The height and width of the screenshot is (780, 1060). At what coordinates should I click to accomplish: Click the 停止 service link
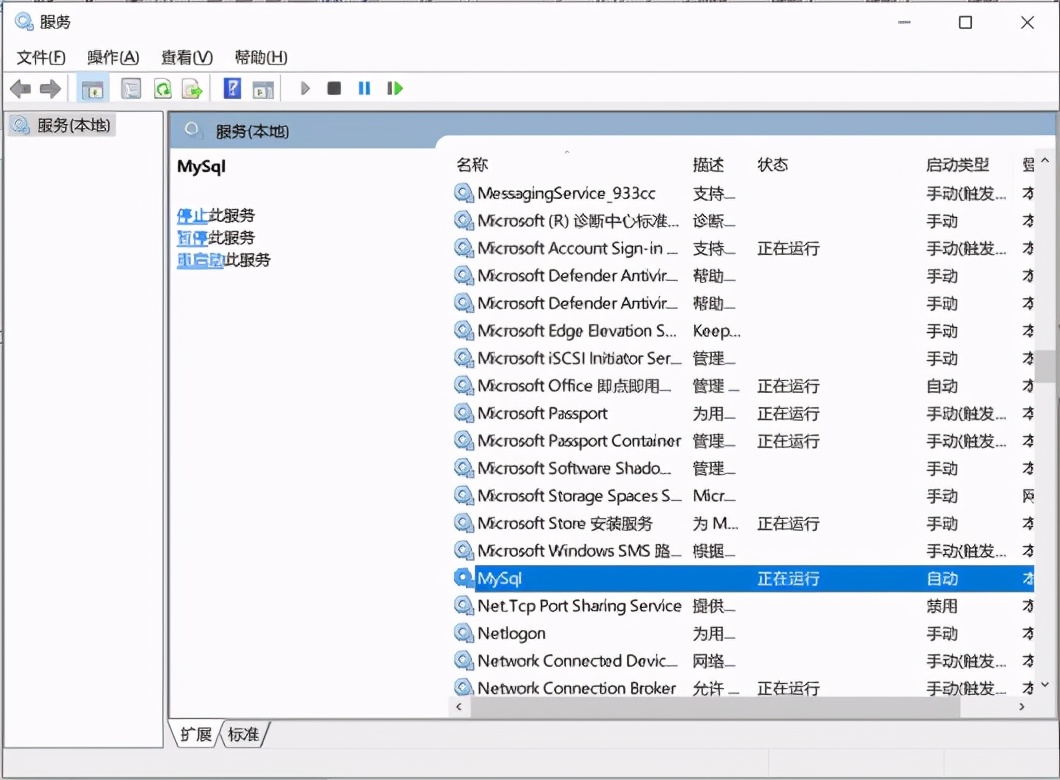(192, 216)
